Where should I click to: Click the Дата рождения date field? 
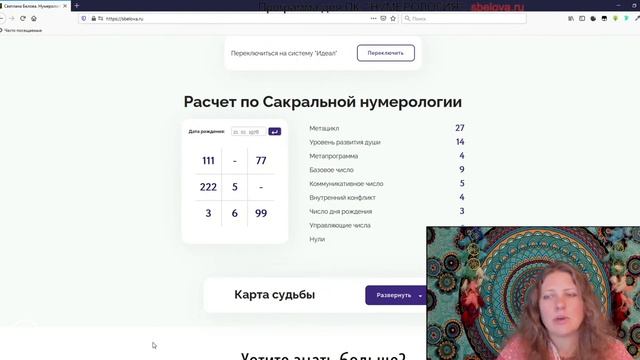248,131
